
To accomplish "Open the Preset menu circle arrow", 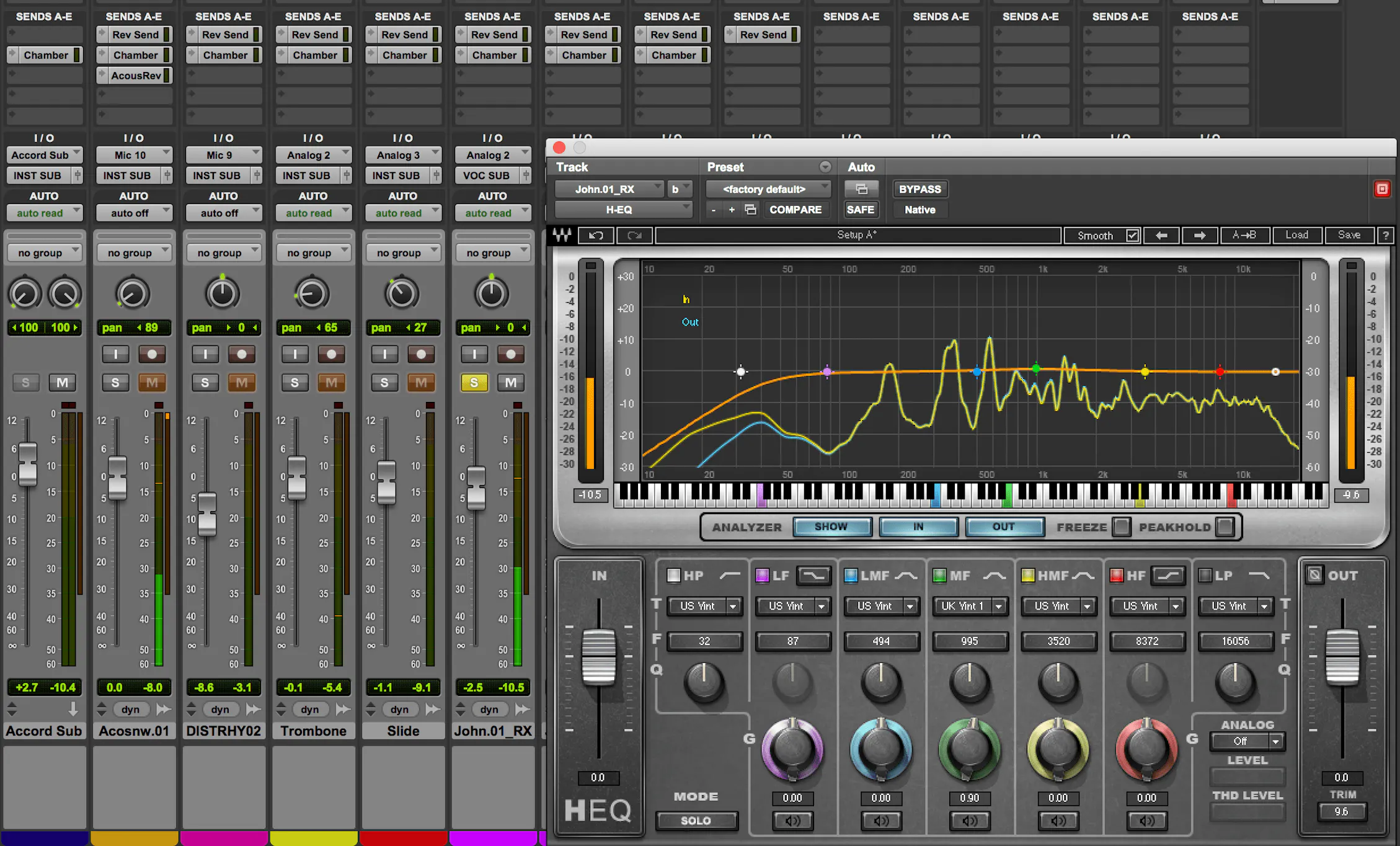I will pyautogui.click(x=825, y=167).
